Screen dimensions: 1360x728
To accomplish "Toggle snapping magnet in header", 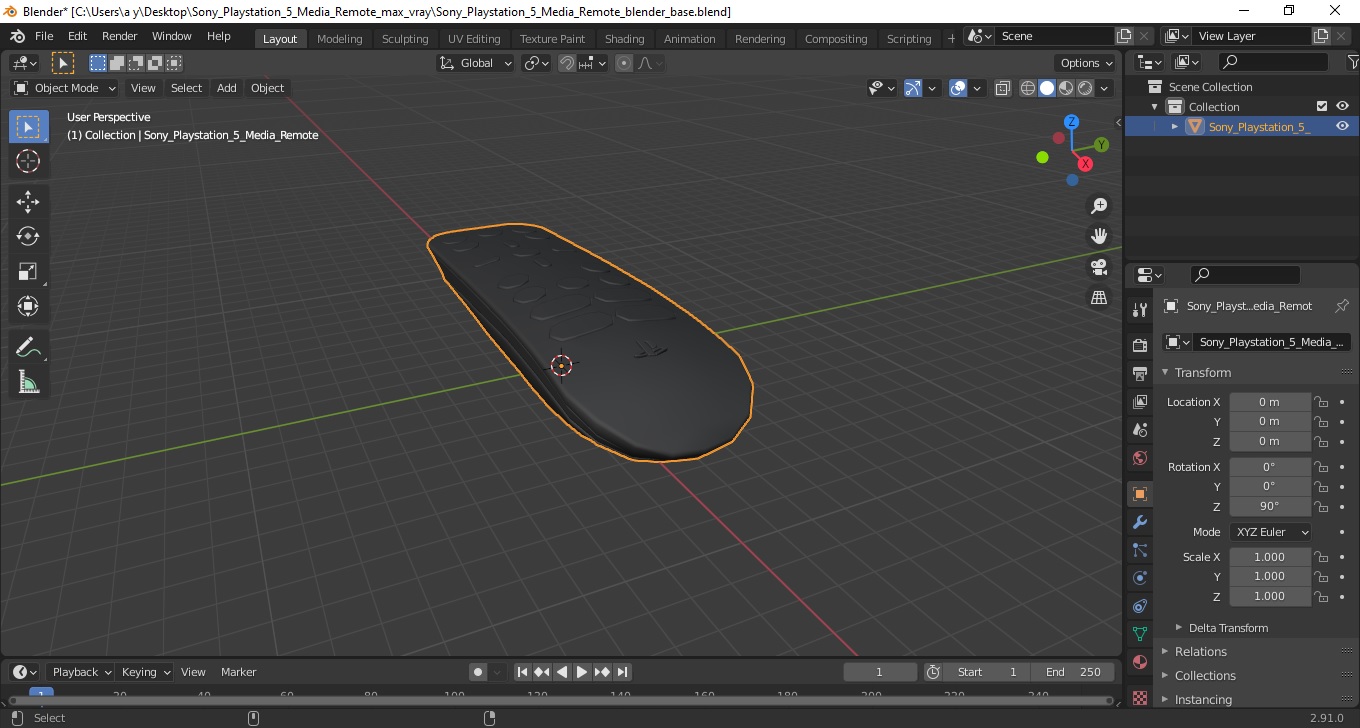I will click(x=567, y=63).
